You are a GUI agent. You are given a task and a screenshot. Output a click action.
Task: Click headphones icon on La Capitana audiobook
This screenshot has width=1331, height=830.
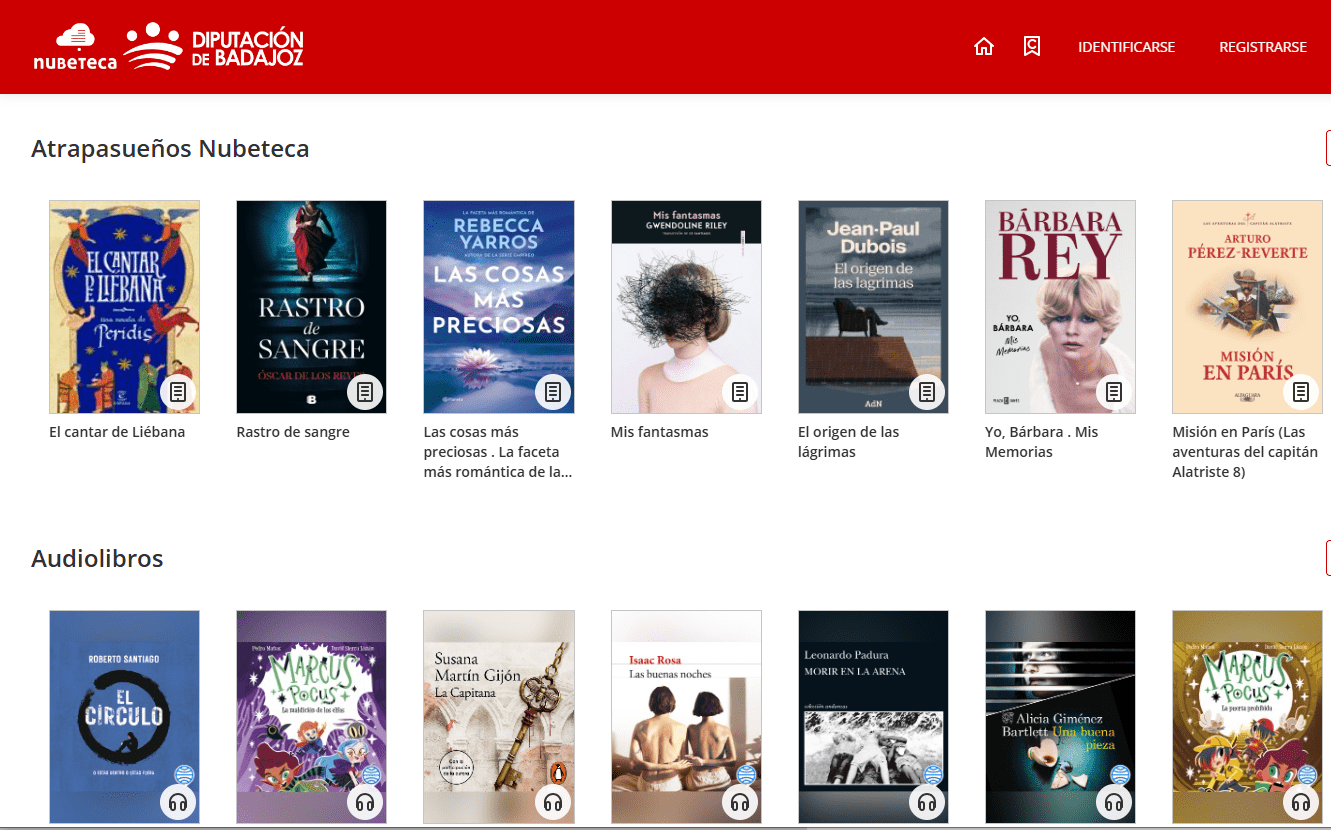552,802
